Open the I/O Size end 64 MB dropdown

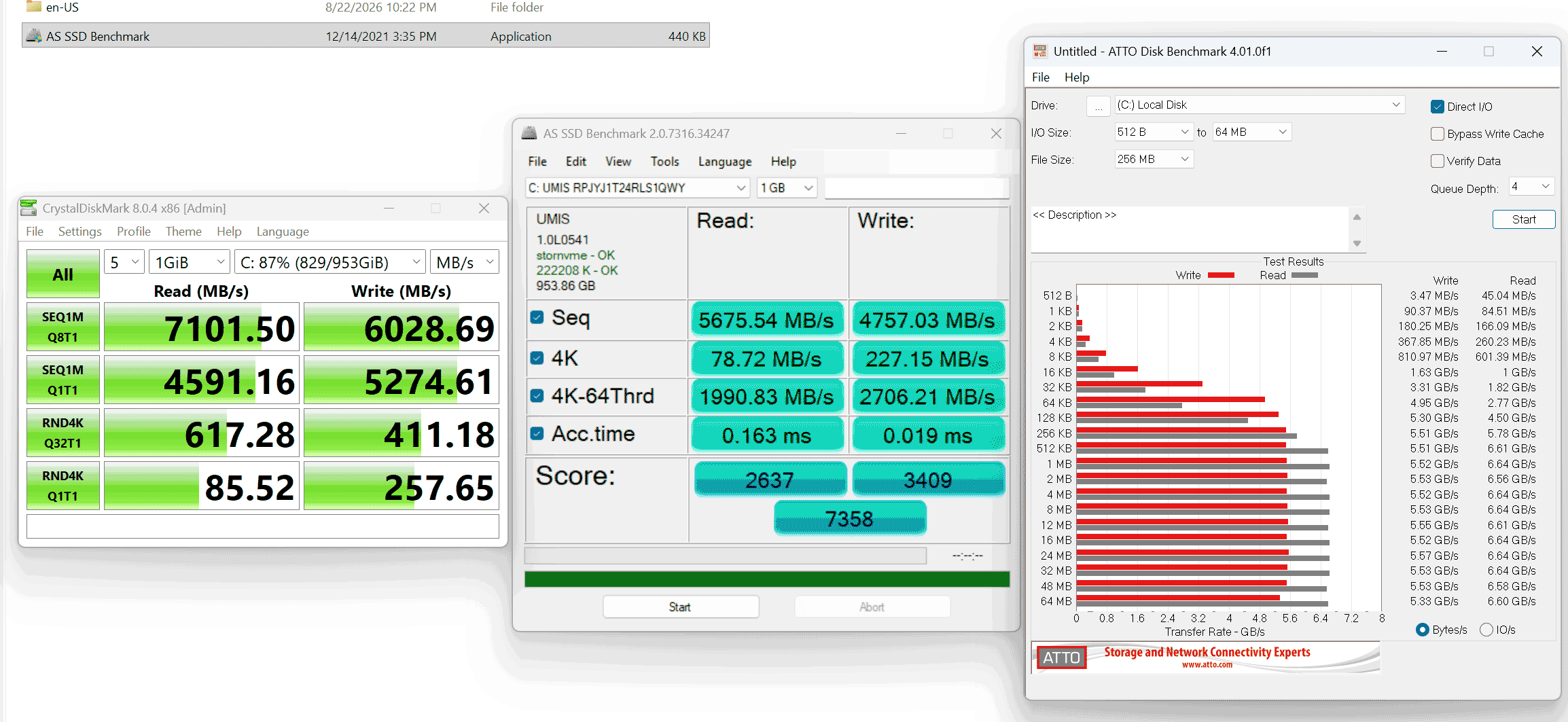(x=1251, y=132)
